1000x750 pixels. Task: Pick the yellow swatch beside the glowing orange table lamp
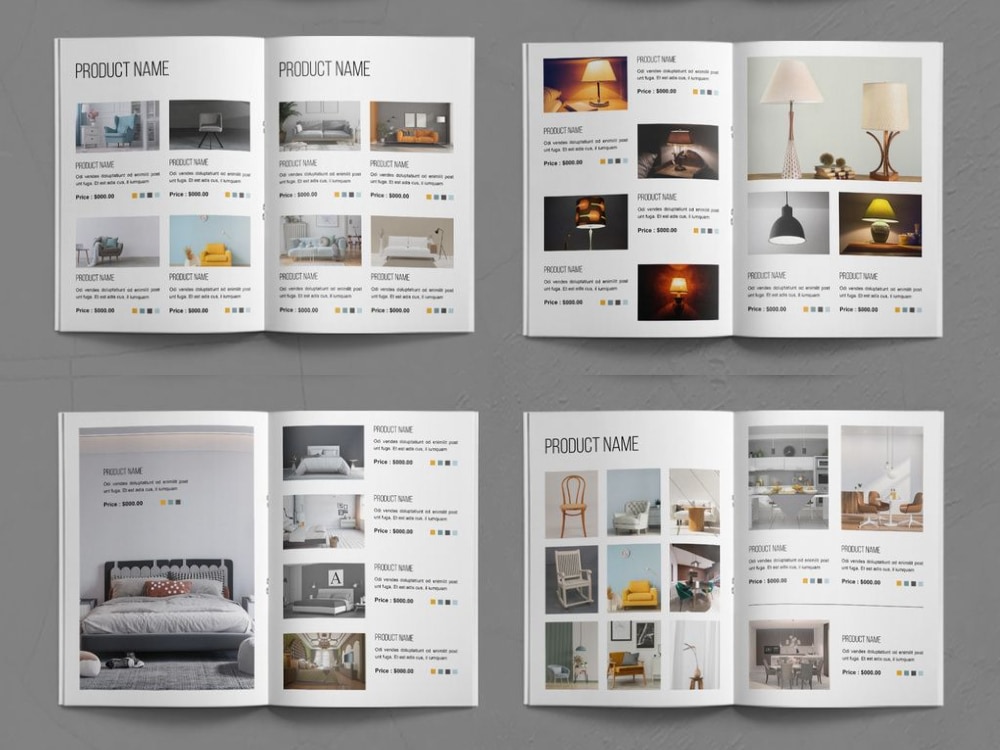tap(696, 92)
